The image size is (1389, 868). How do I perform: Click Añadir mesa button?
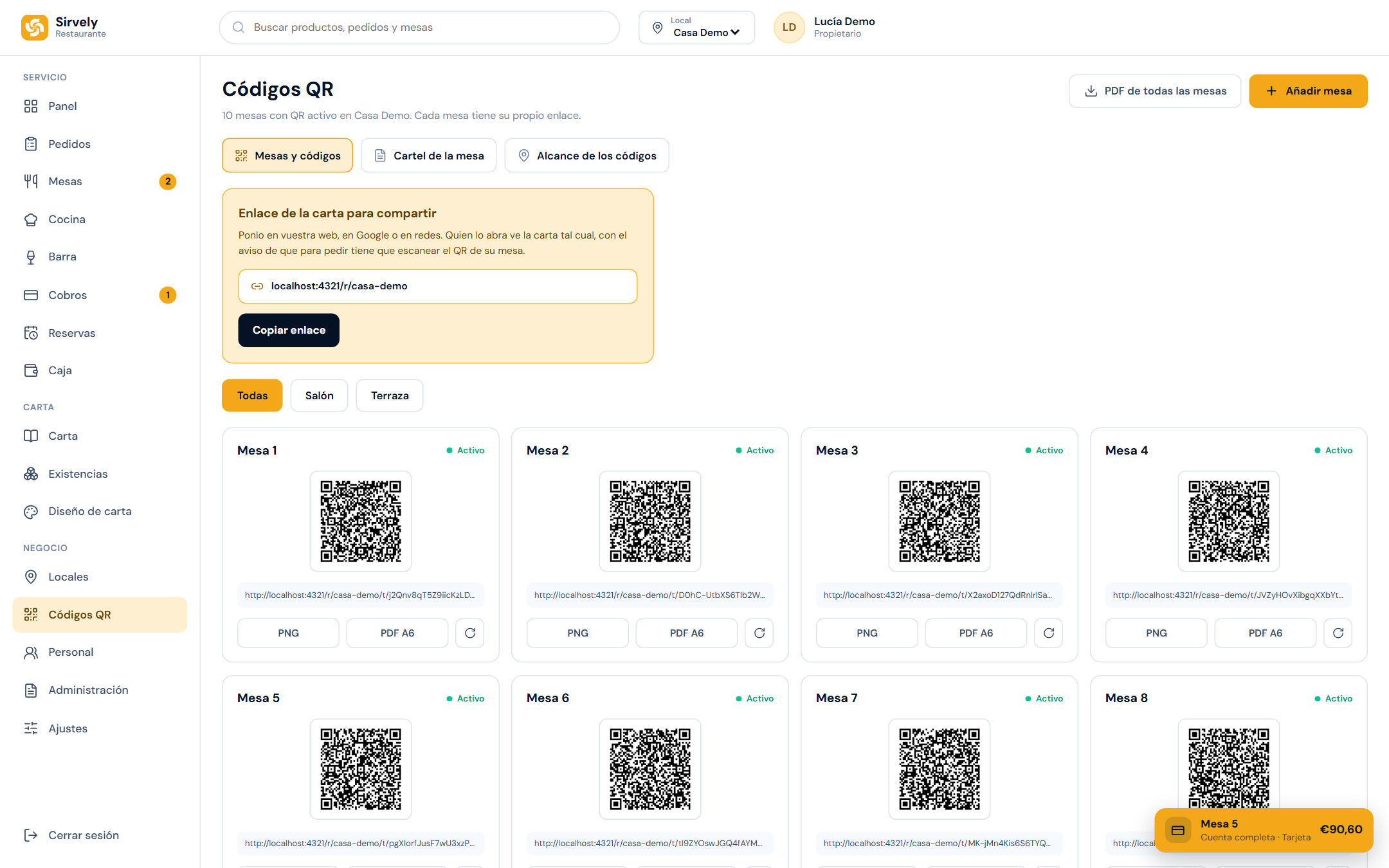click(x=1308, y=91)
